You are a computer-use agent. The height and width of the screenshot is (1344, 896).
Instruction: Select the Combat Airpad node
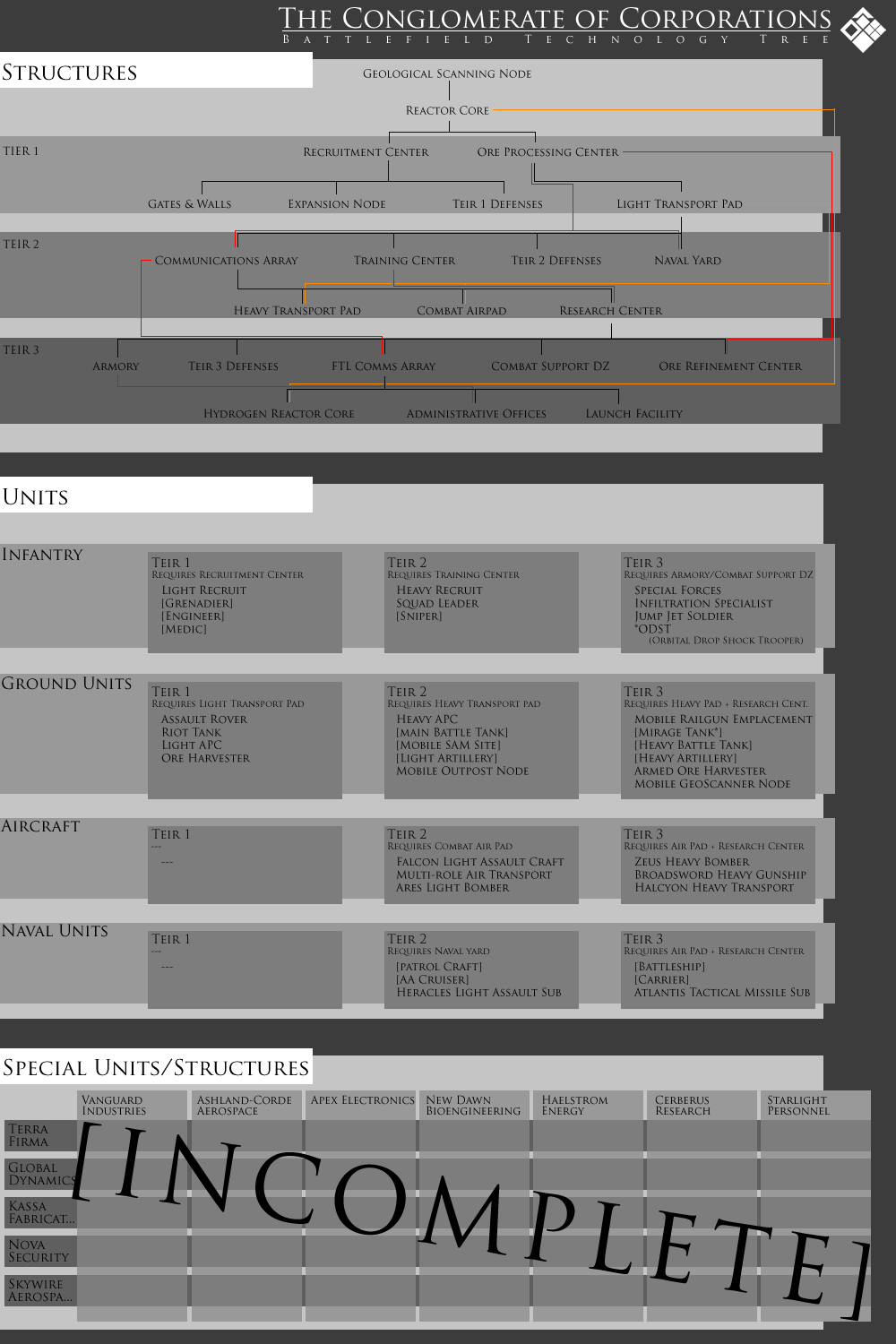[461, 311]
